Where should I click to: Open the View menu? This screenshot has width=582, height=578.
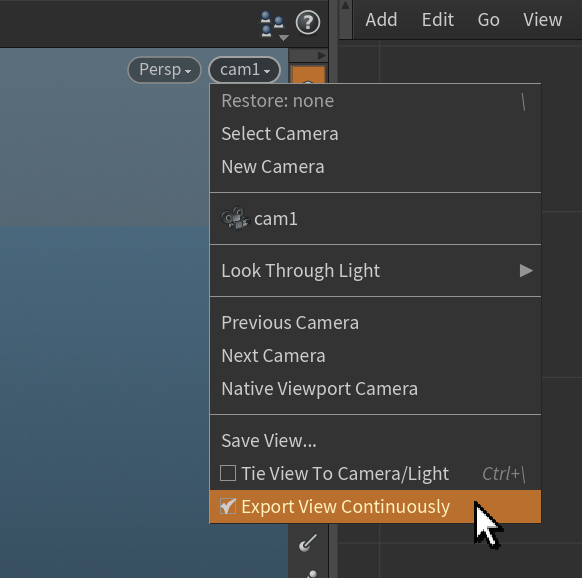pyautogui.click(x=543, y=20)
